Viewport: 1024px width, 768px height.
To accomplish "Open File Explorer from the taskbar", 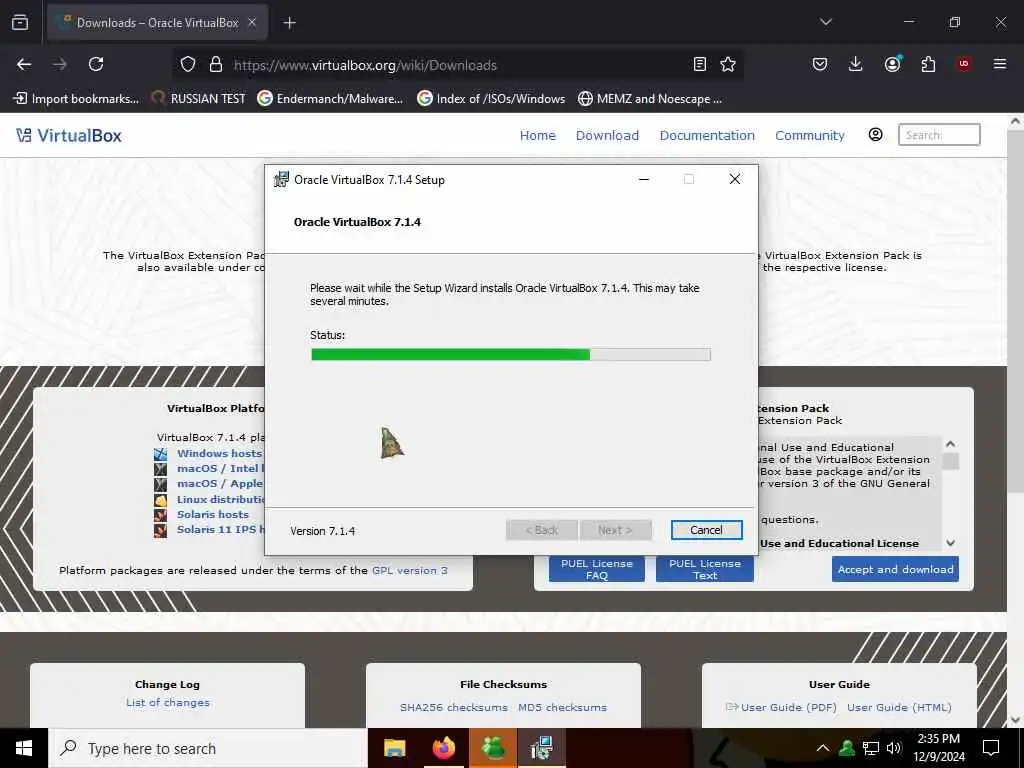I will pos(394,748).
